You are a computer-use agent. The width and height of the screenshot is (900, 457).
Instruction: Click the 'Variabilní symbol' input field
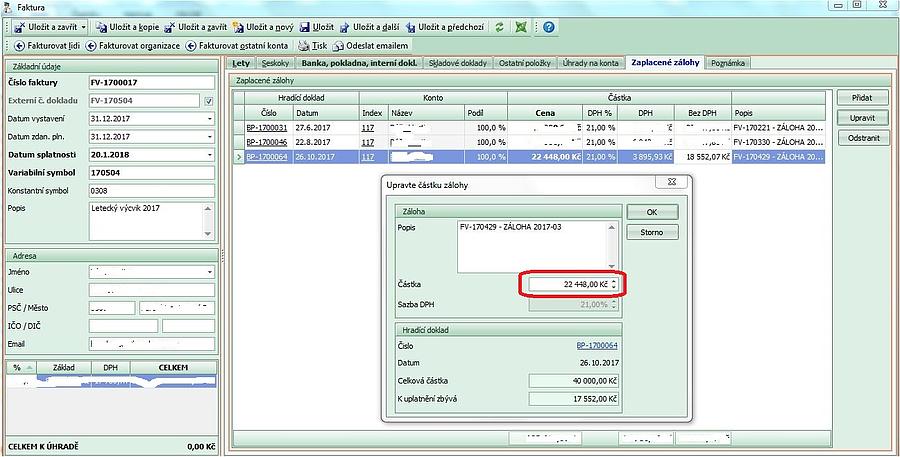click(150, 173)
